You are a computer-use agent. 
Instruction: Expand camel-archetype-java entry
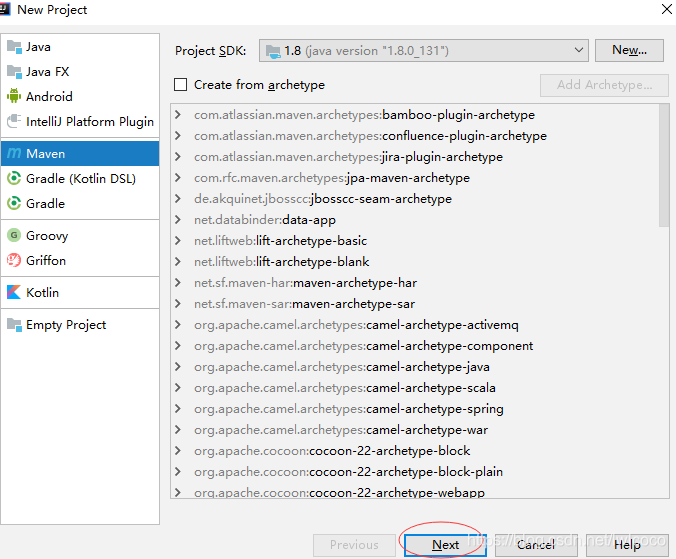(178, 367)
